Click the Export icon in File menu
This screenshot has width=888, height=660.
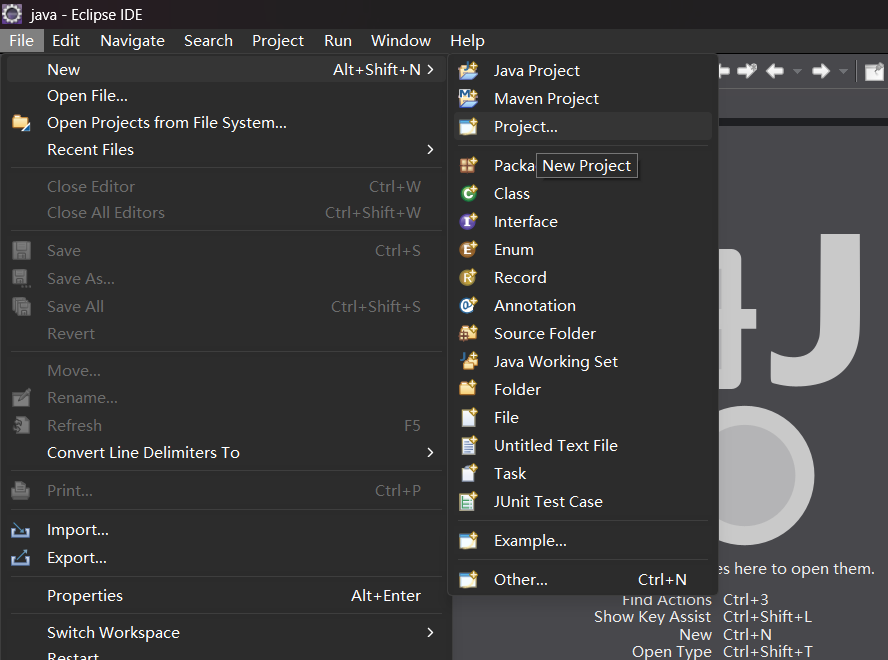20,557
